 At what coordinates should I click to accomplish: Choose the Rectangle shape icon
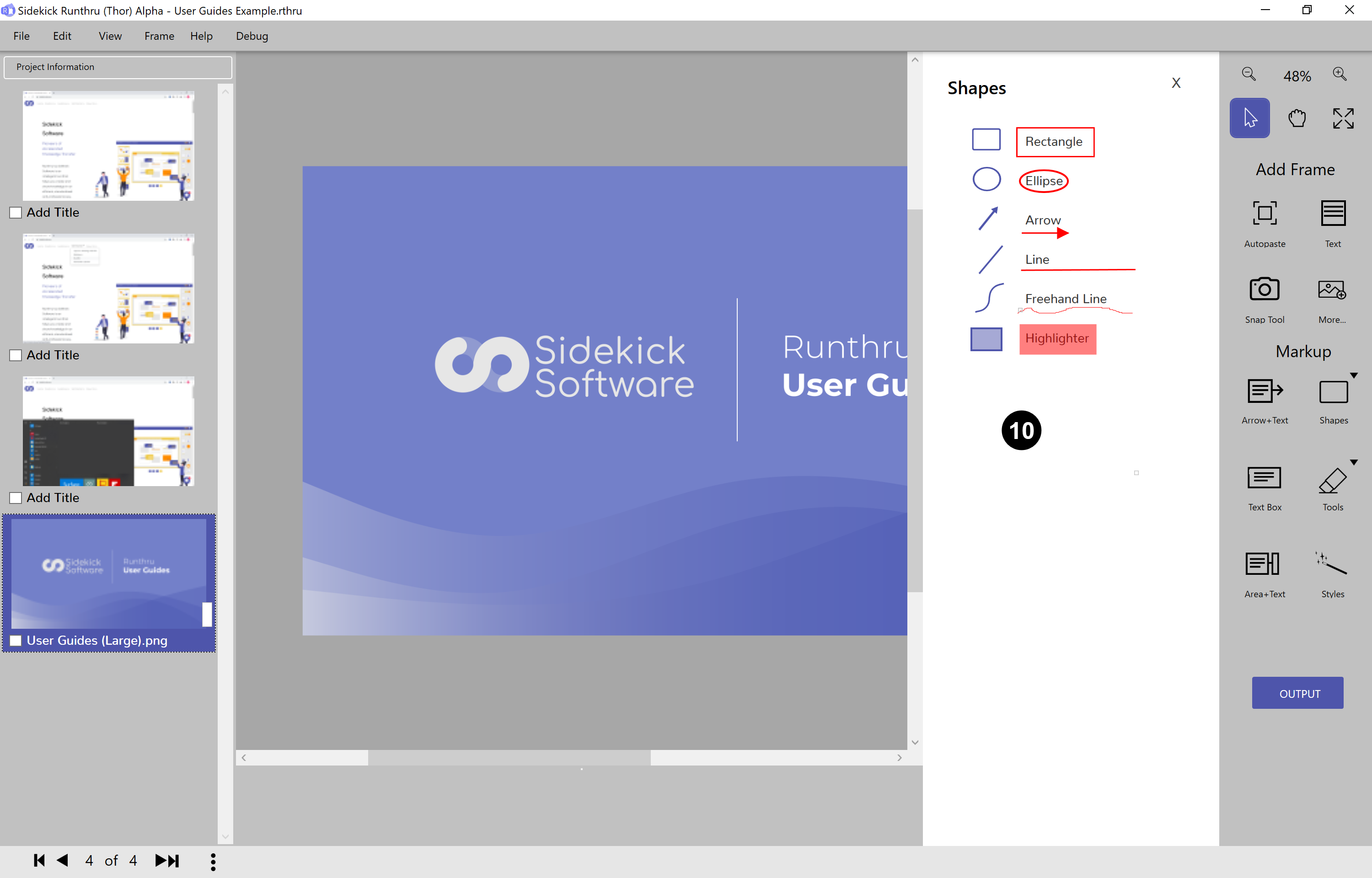point(986,139)
